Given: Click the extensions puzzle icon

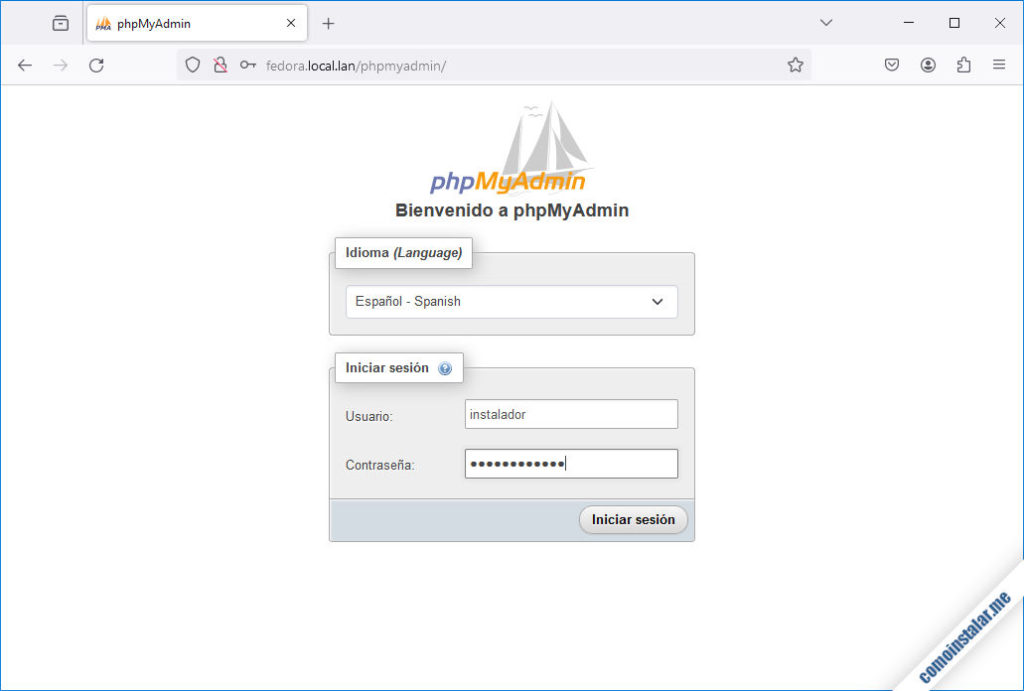Looking at the screenshot, I should pos(963,65).
